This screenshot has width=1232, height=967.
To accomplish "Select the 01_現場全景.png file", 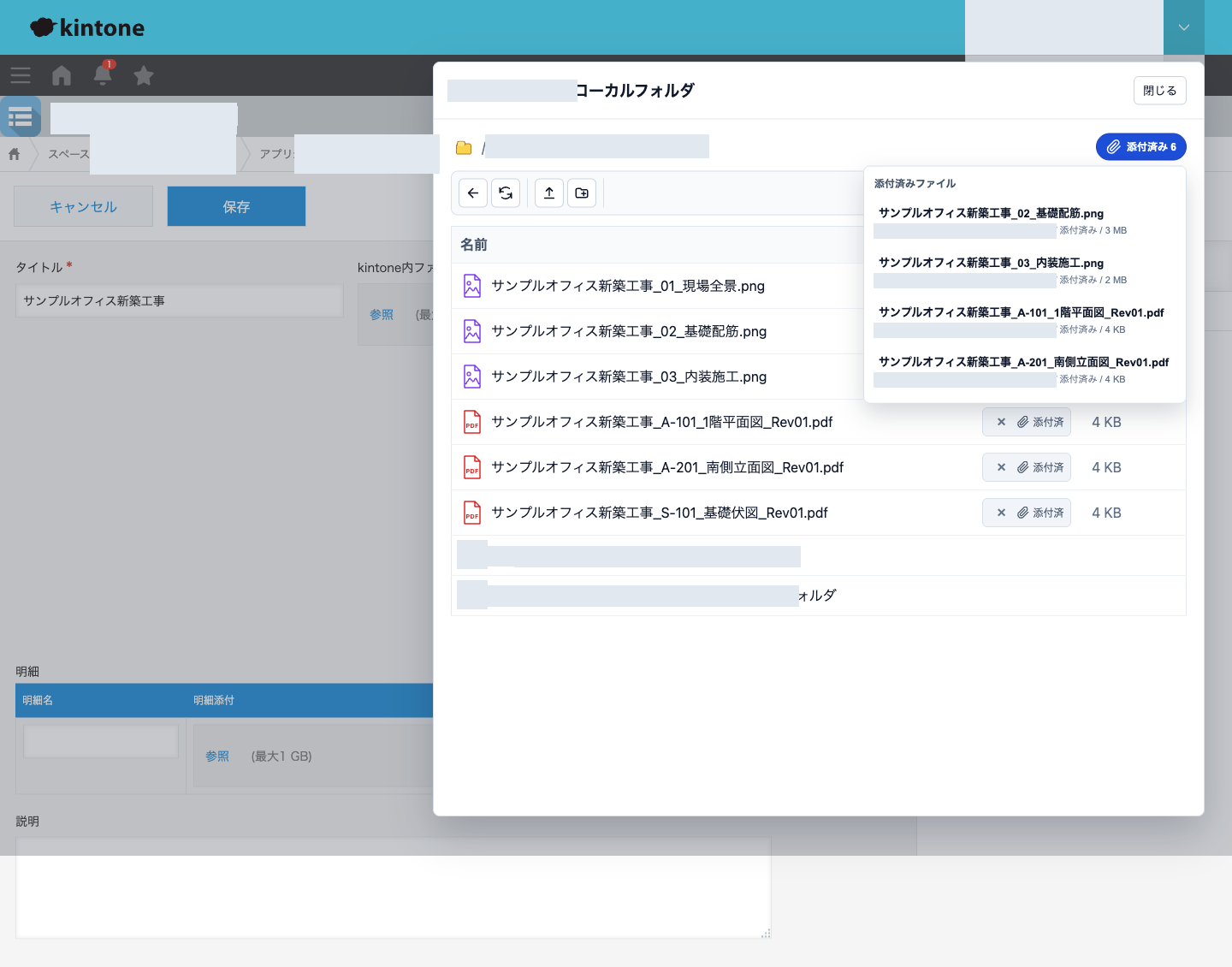I will 628,286.
